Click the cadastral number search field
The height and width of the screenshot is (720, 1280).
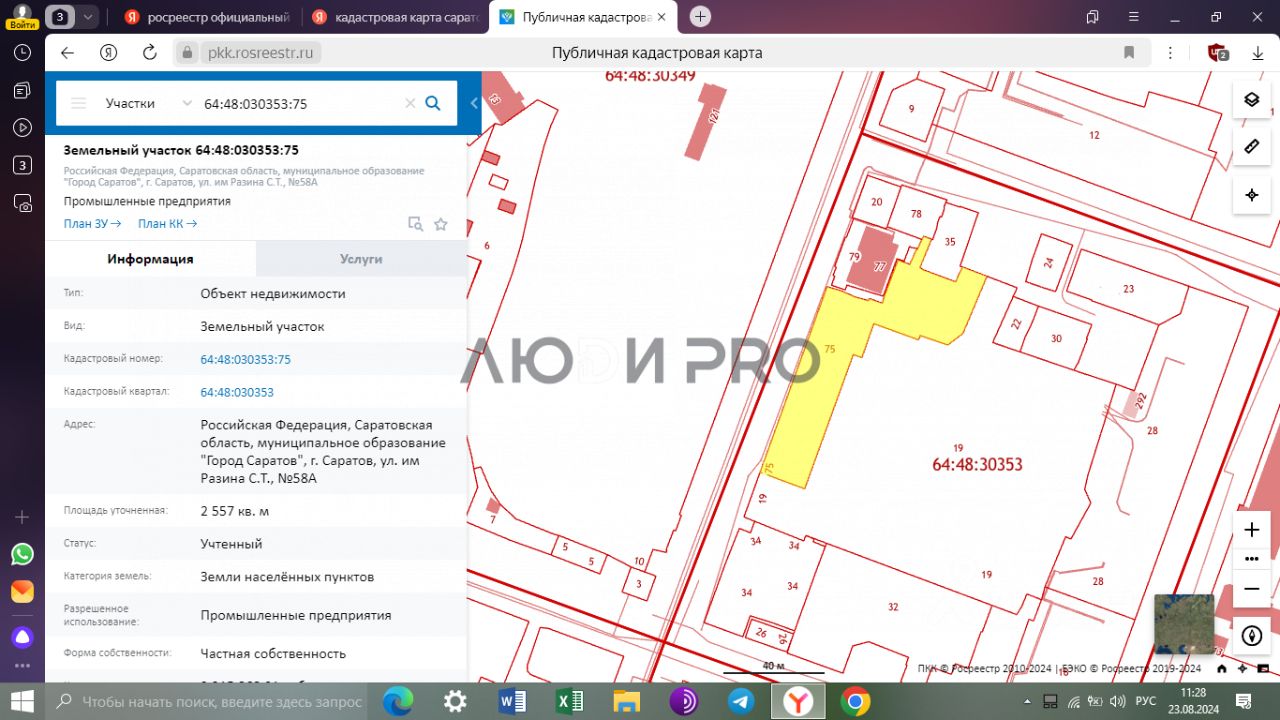pyautogui.click(x=300, y=103)
